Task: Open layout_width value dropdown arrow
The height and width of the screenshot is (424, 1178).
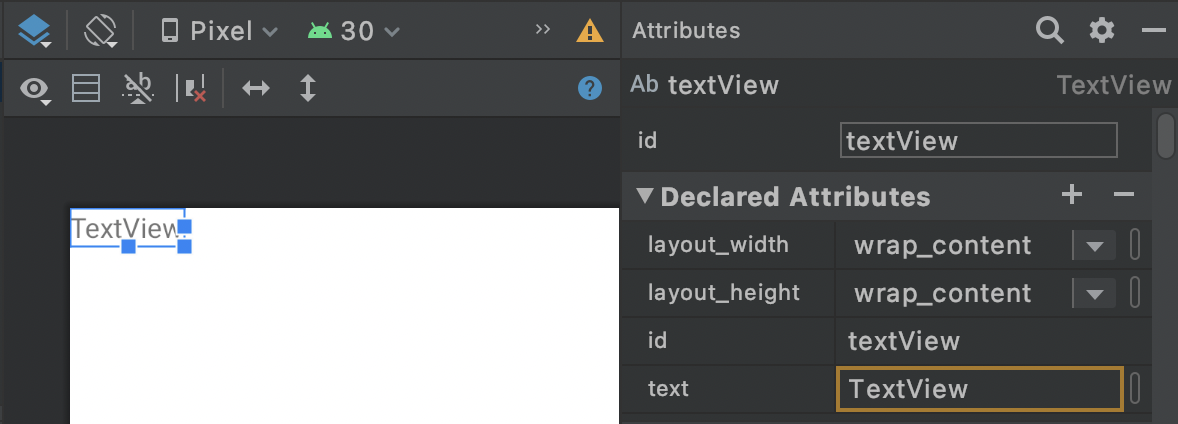Action: click(1094, 245)
